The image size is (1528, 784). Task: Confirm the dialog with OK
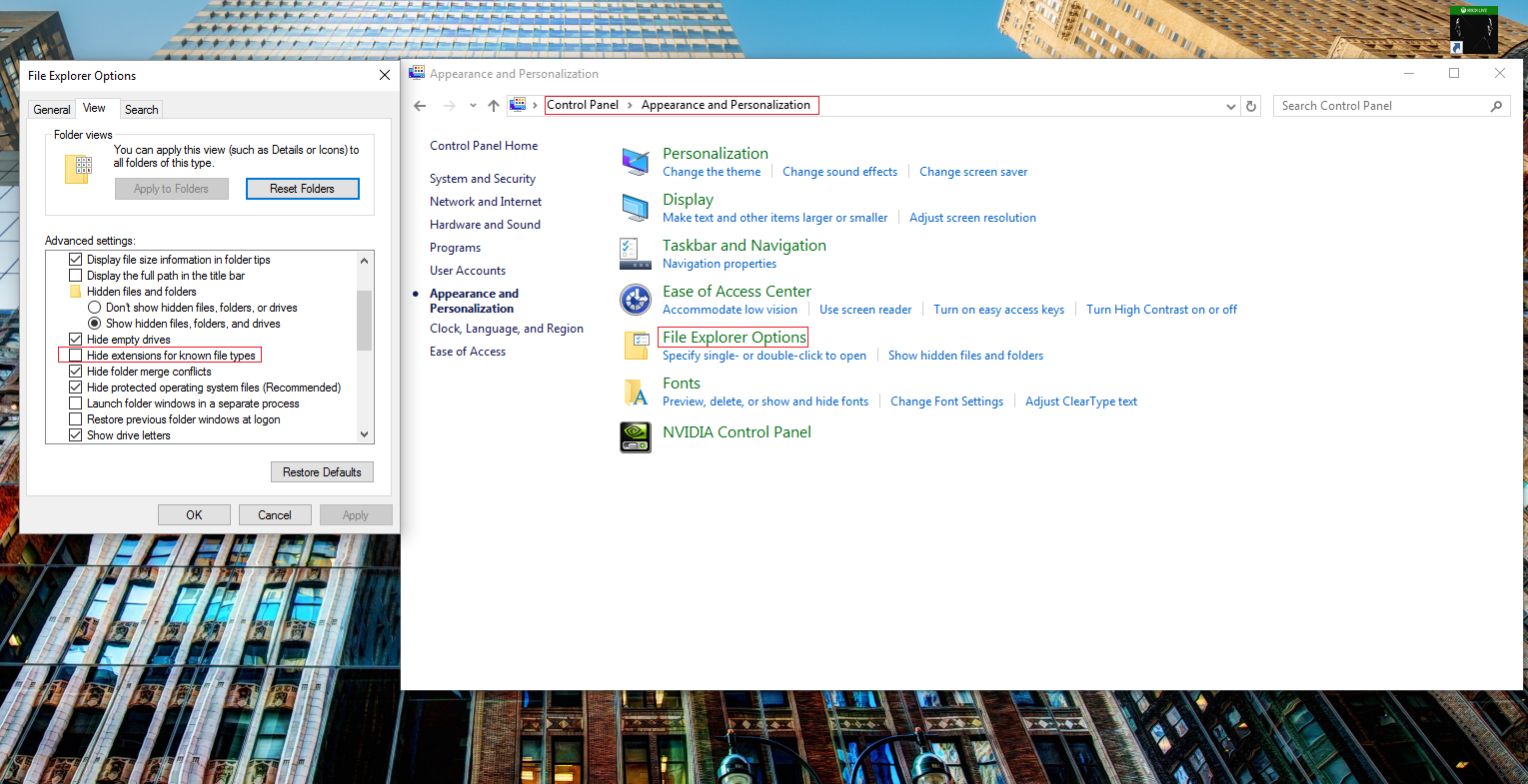coord(194,515)
